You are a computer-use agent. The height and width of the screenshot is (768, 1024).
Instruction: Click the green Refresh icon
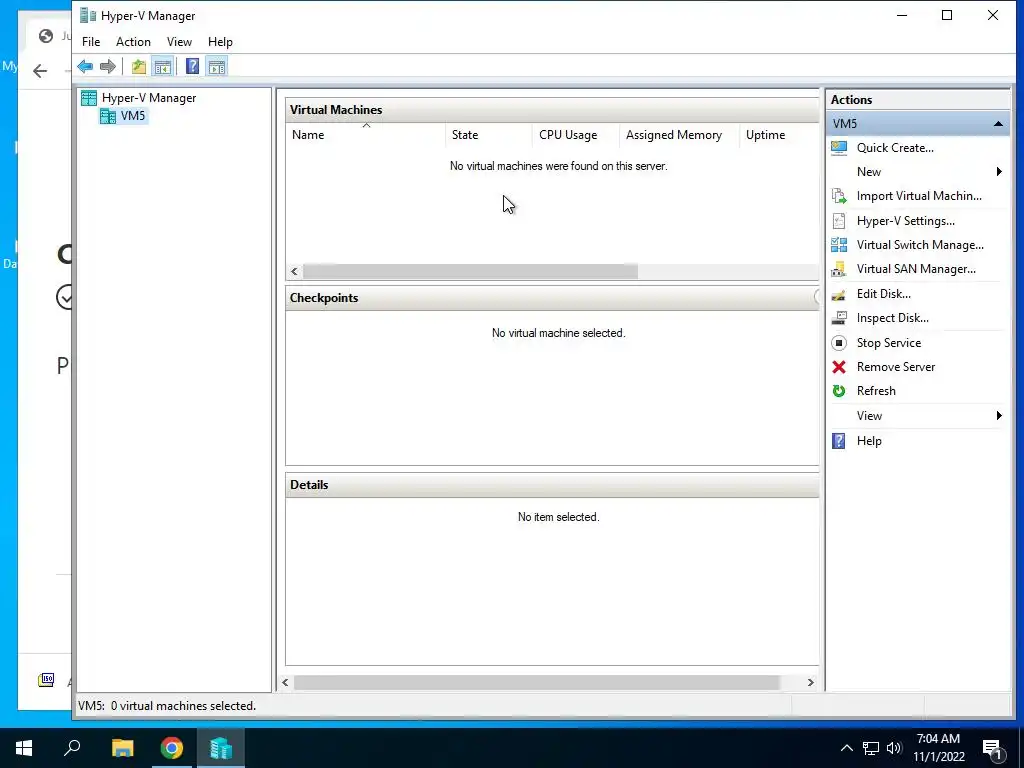839,391
